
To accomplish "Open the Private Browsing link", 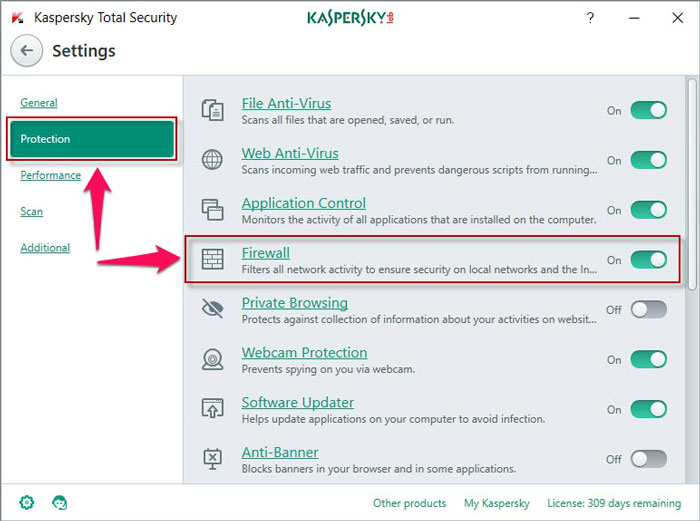I will pyautogui.click(x=295, y=303).
